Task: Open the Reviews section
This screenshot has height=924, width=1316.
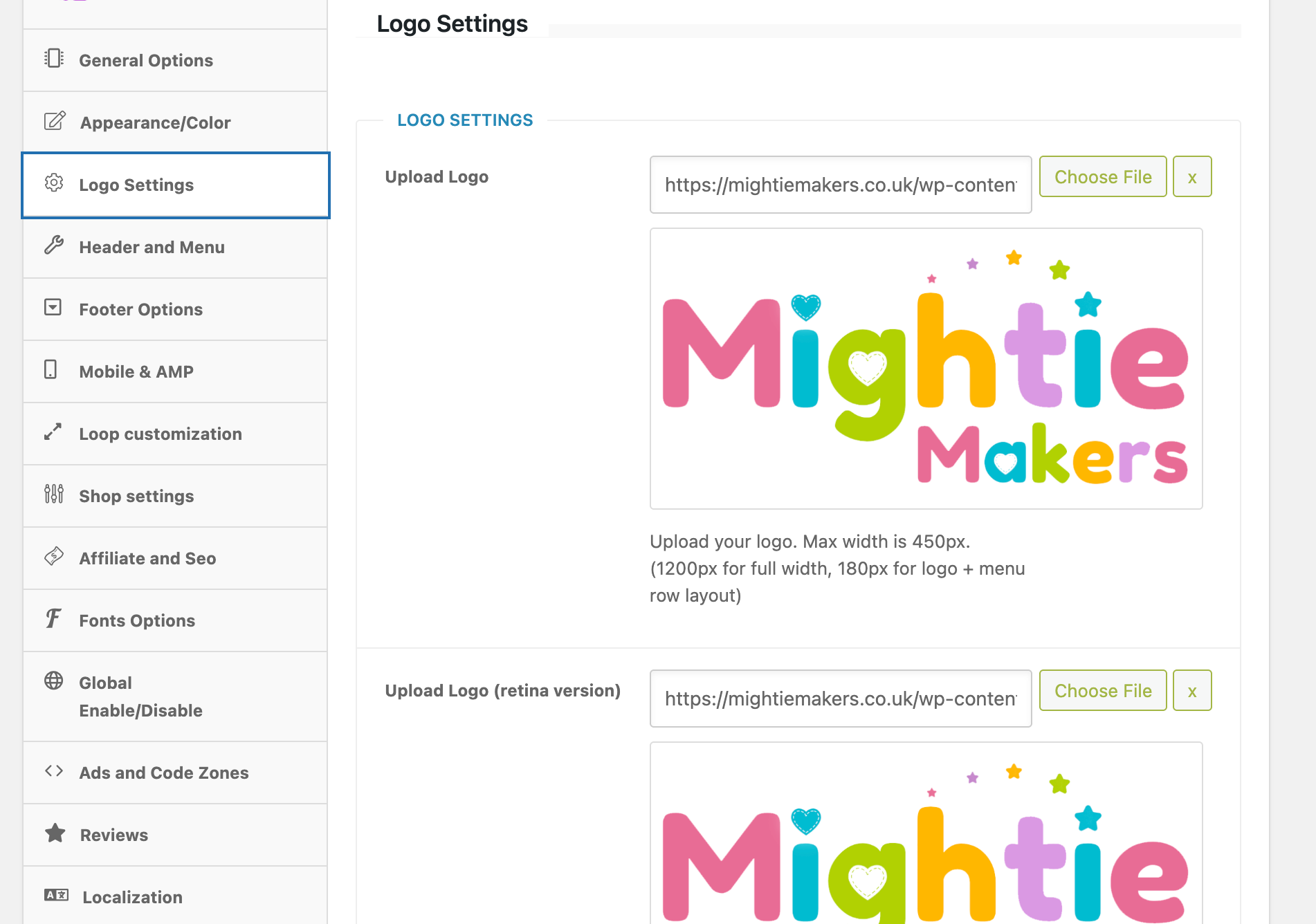Action: [175, 835]
